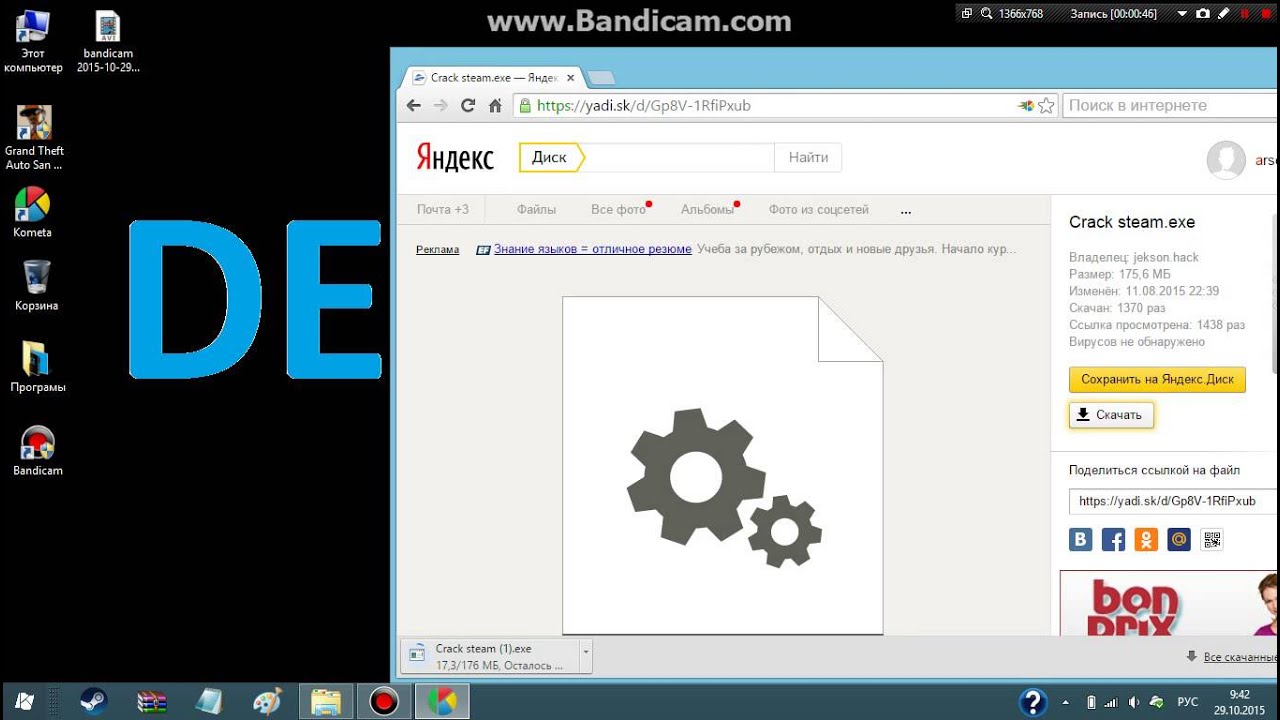Stop recording with the Bandicam red circle

pyautogui.click(x=1264, y=14)
